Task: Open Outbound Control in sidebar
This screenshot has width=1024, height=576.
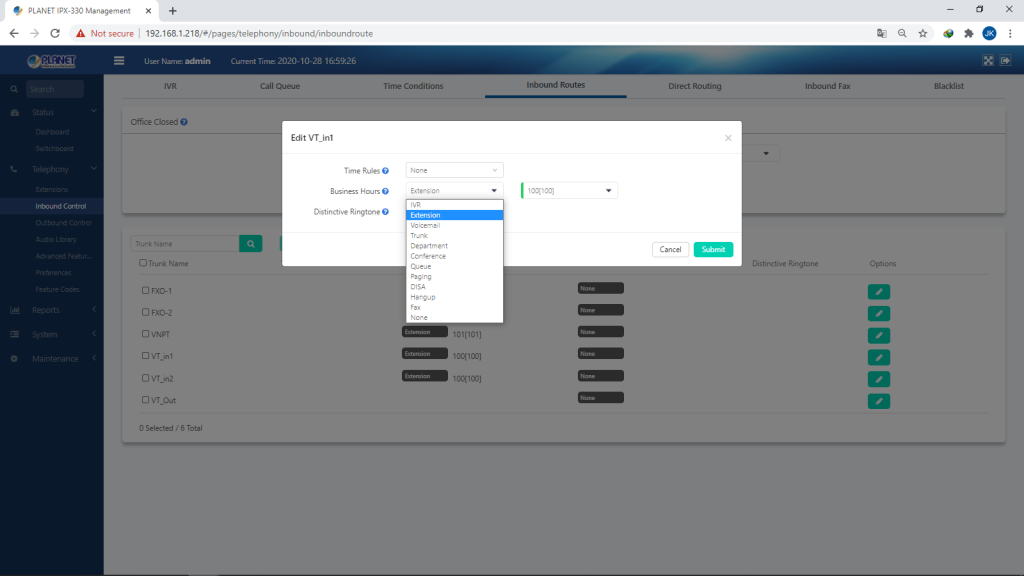Action: coord(63,223)
